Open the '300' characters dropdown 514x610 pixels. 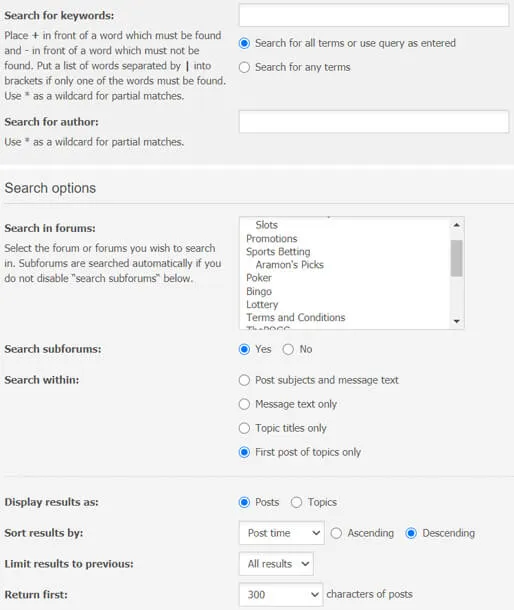tap(281, 594)
